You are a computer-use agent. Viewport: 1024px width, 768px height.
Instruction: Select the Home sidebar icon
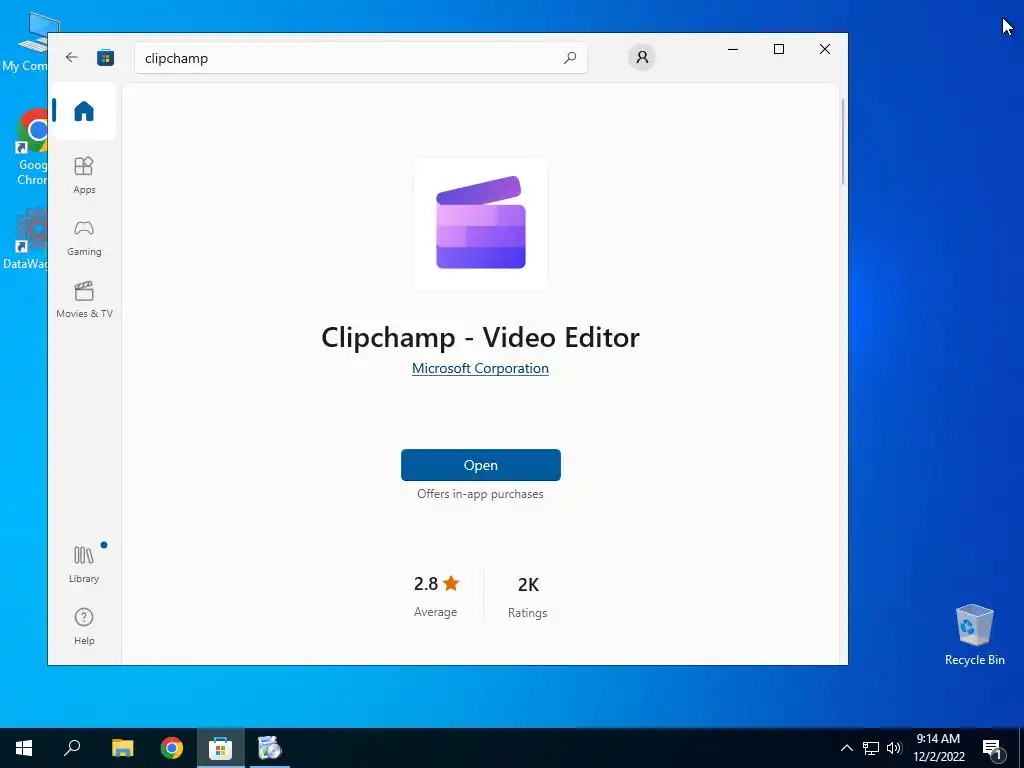pyautogui.click(x=84, y=111)
